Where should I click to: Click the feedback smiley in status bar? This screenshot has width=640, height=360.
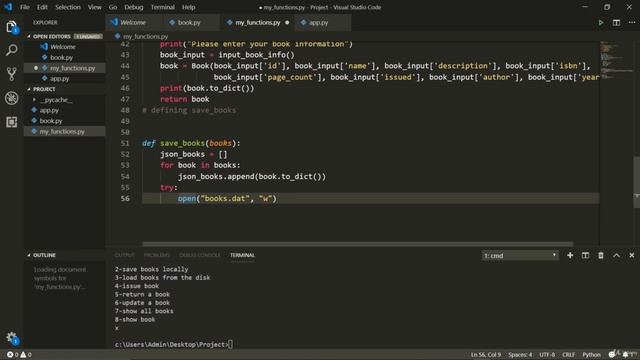tap(612, 355)
